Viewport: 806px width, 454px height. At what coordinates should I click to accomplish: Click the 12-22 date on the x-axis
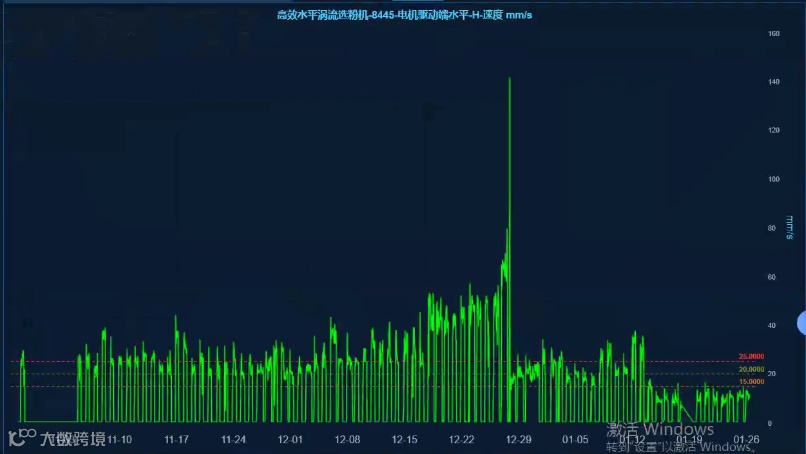462,440
